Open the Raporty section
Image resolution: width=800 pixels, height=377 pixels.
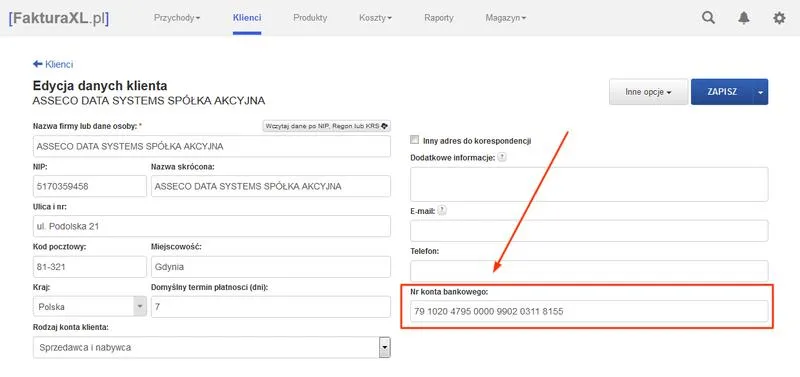pos(439,18)
